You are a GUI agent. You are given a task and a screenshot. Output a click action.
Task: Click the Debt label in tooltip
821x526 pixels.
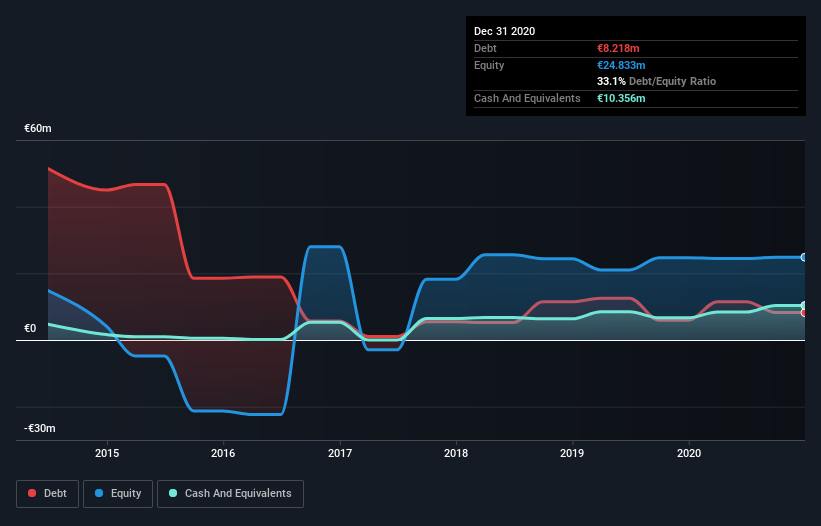(485, 48)
